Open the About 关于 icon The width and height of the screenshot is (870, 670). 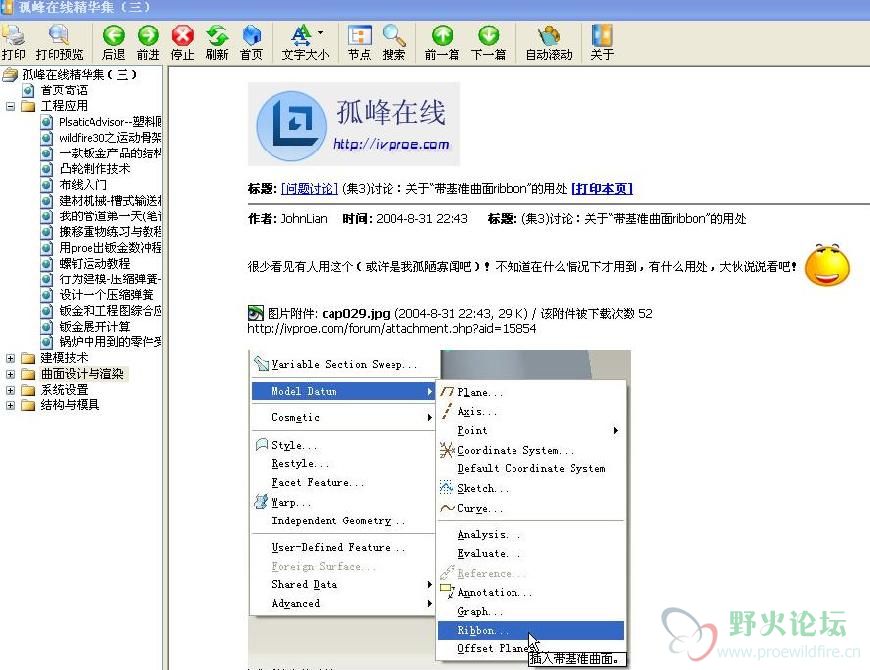(x=602, y=35)
